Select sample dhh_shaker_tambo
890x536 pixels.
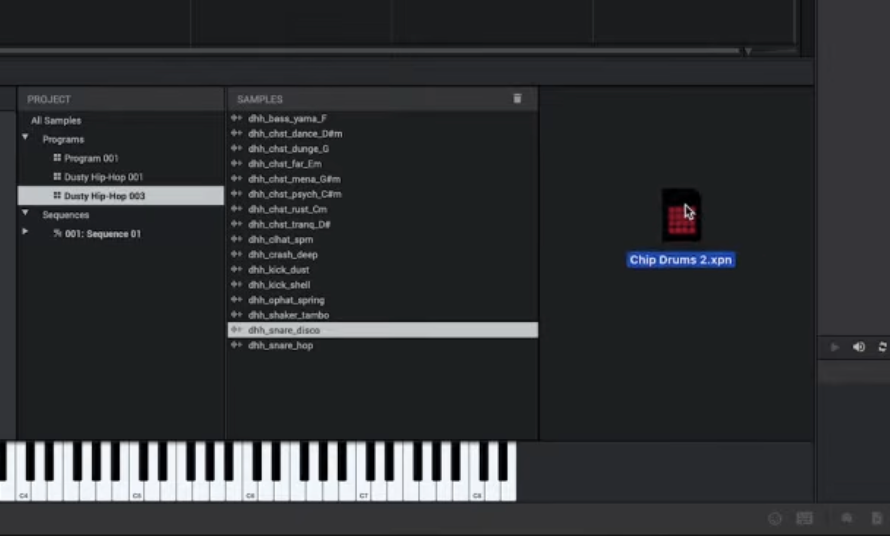[288, 315]
